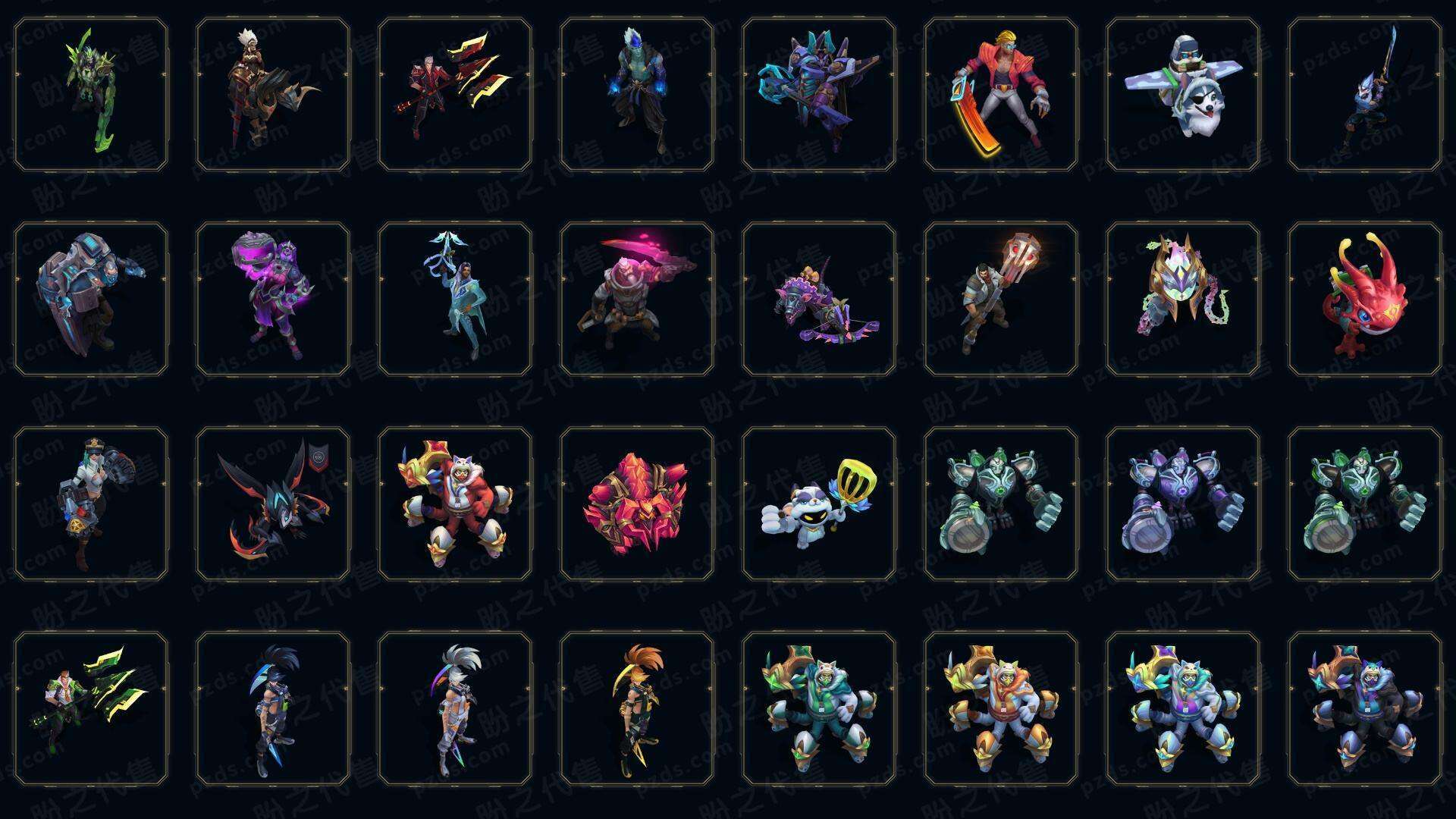1456x819 pixels.
Task: Select the black dragon with red shield badge
Action: (273, 504)
